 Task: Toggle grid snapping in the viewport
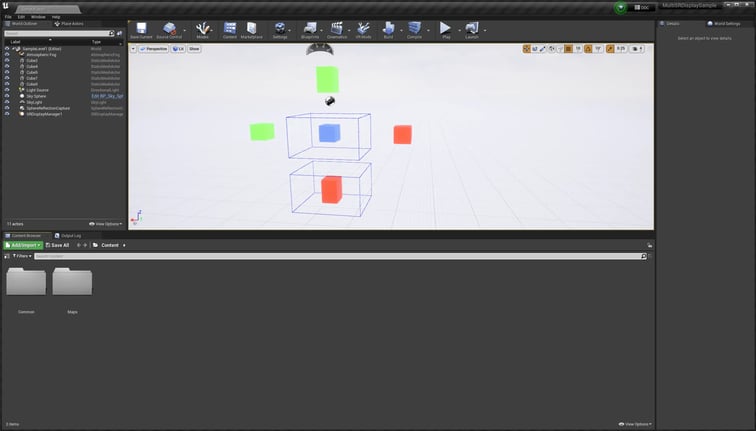point(568,49)
